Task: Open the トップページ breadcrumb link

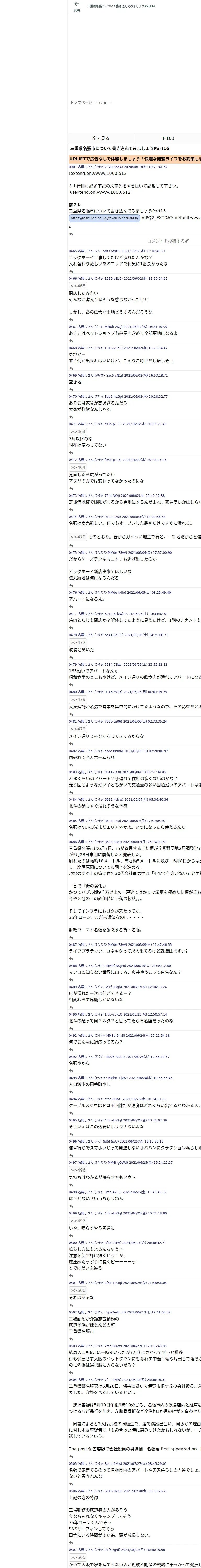Action: [x=81, y=102]
